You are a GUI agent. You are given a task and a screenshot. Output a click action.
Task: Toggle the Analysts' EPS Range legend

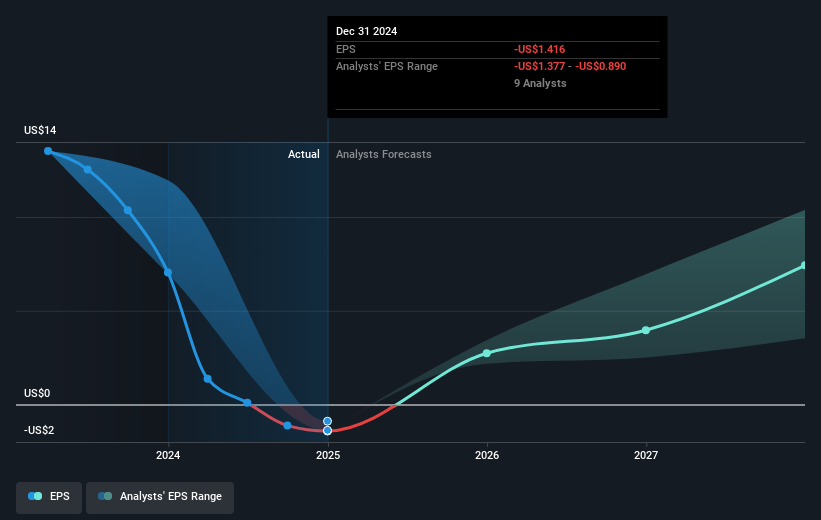pyautogui.click(x=160, y=497)
